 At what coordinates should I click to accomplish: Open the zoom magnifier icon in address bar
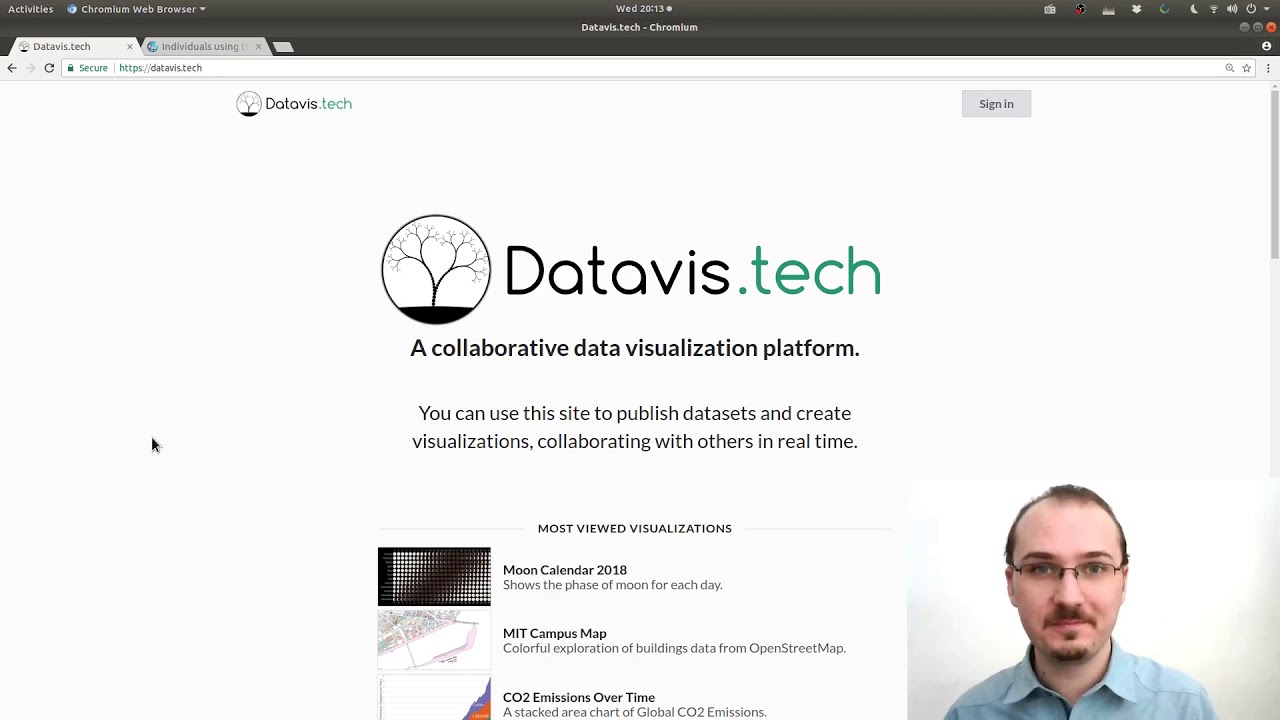tap(1230, 68)
